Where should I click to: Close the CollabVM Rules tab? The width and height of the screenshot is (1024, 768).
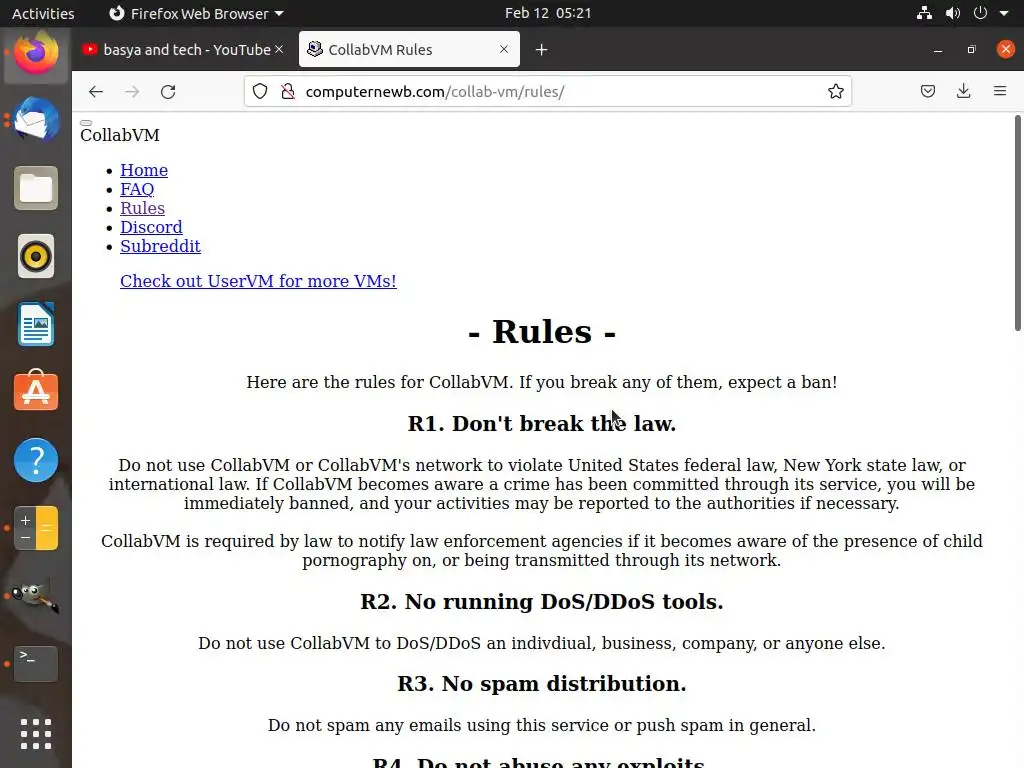(x=504, y=49)
